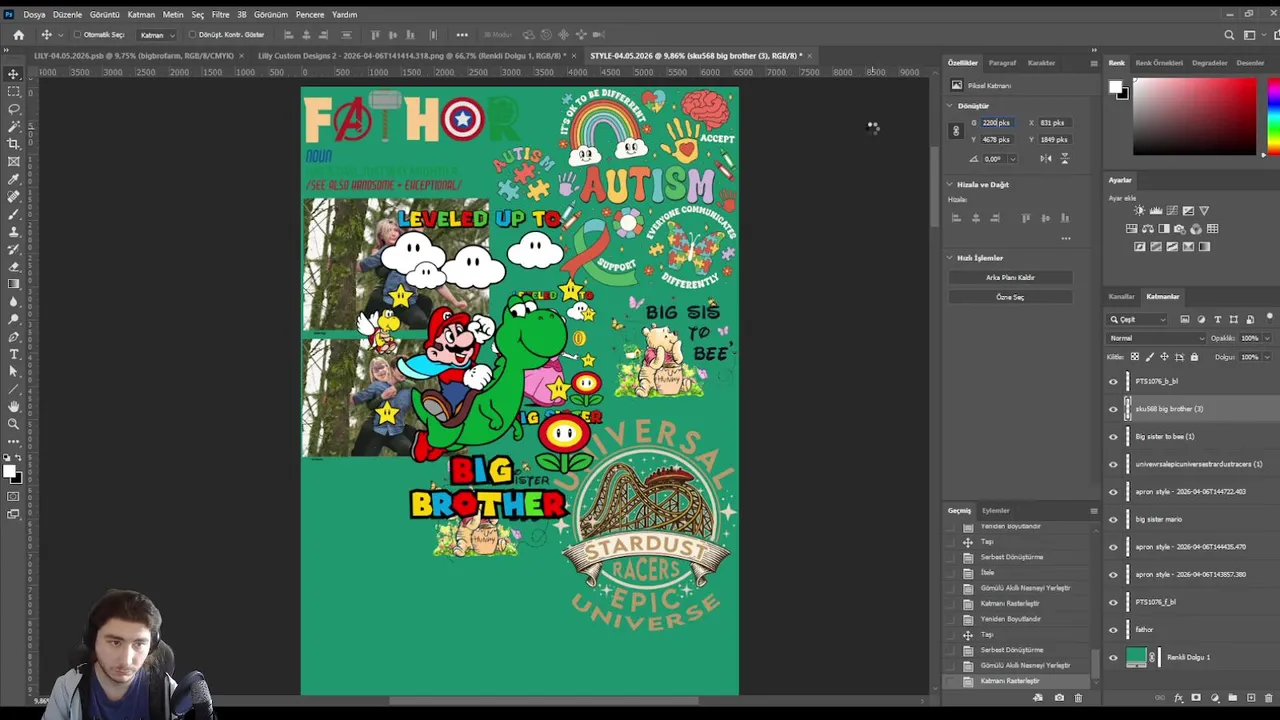
Task: Create a new layer icon
Action: coord(1250,698)
